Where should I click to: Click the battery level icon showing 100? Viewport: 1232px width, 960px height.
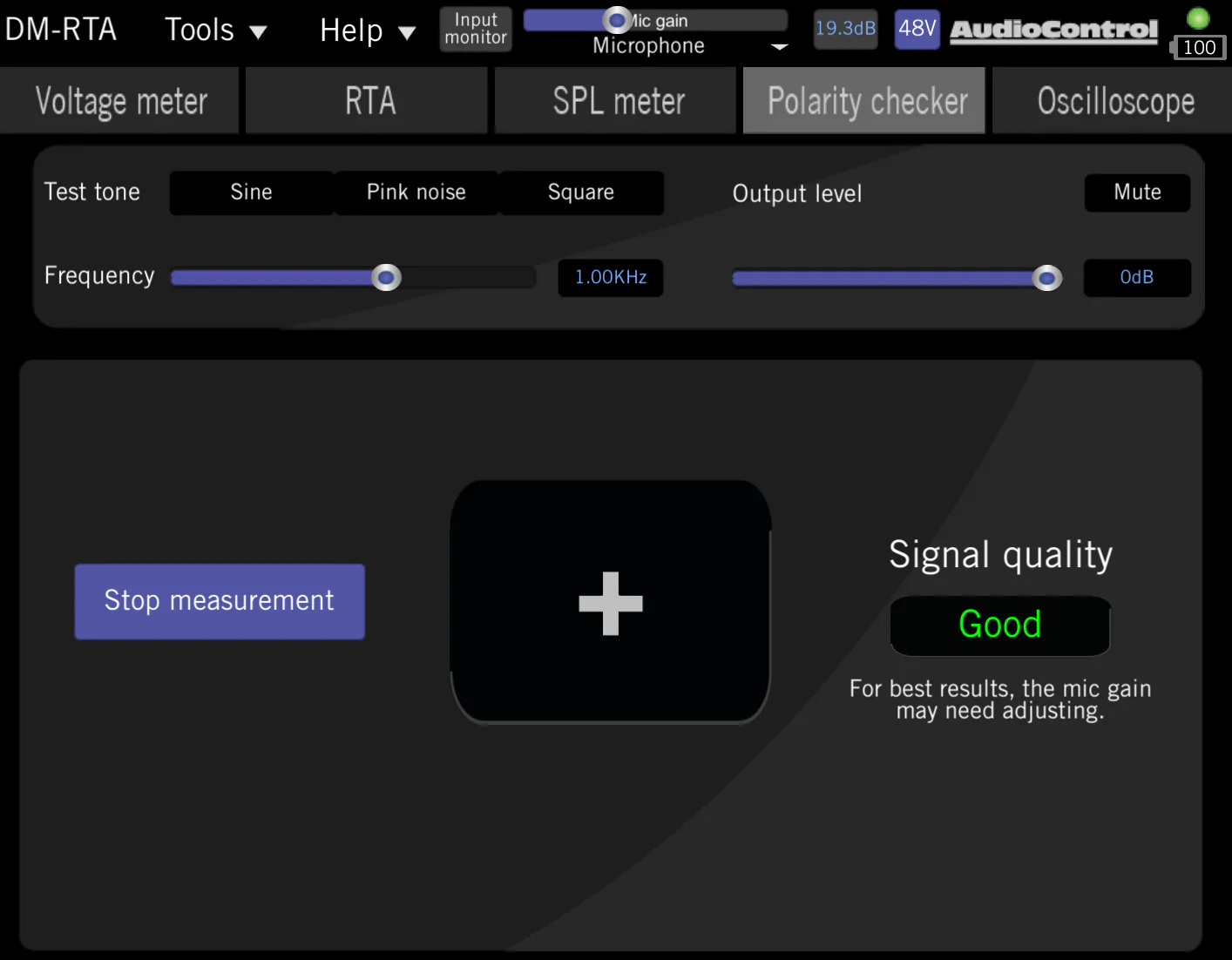[1200, 48]
